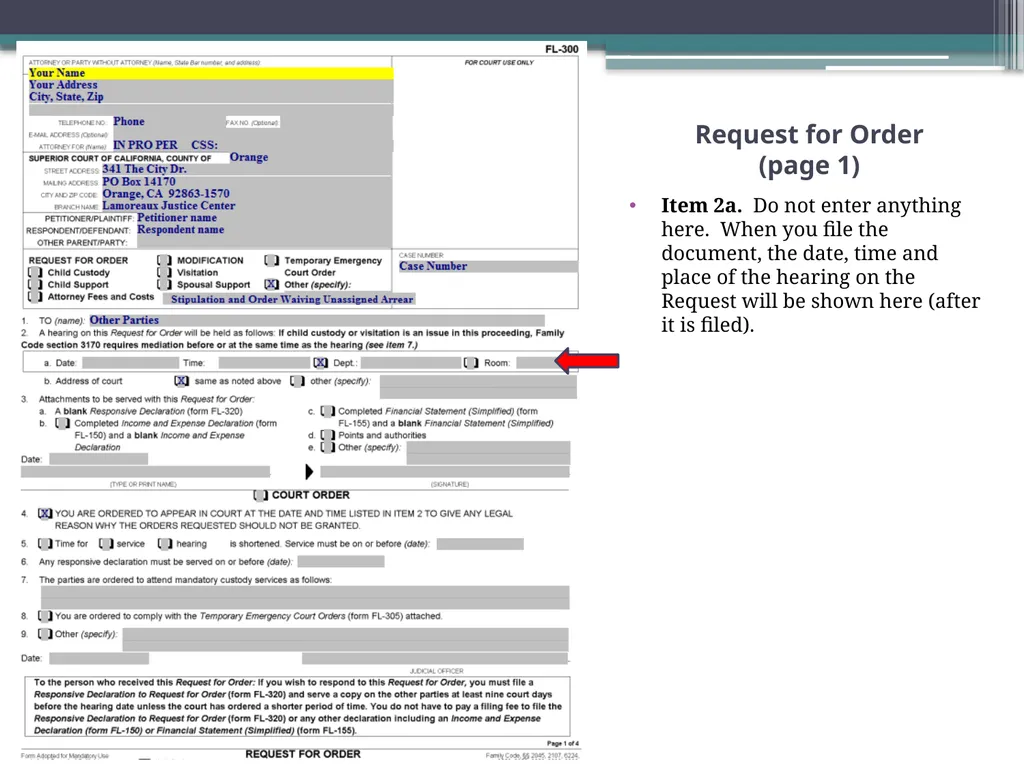This screenshot has height=768, width=1024.
Task: Click item 5 service must be on or before date field
Action: coord(480,544)
